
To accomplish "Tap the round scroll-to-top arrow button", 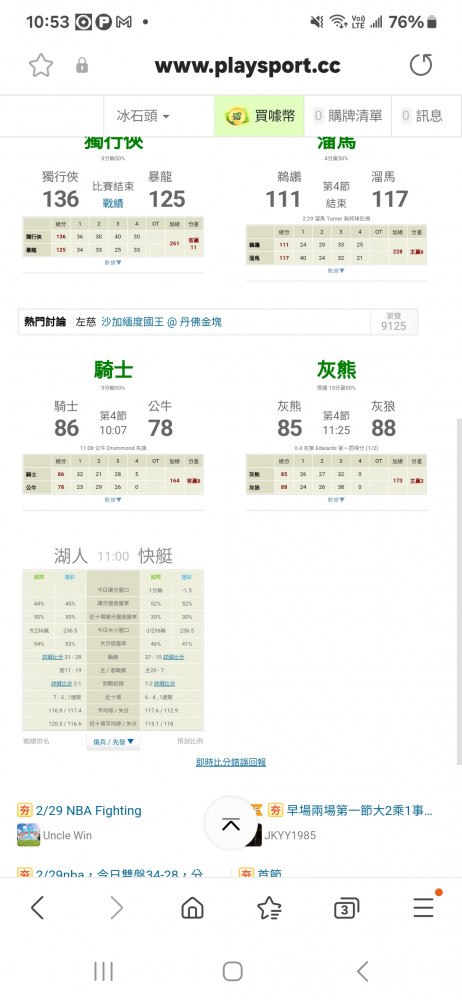I will [230, 824].
